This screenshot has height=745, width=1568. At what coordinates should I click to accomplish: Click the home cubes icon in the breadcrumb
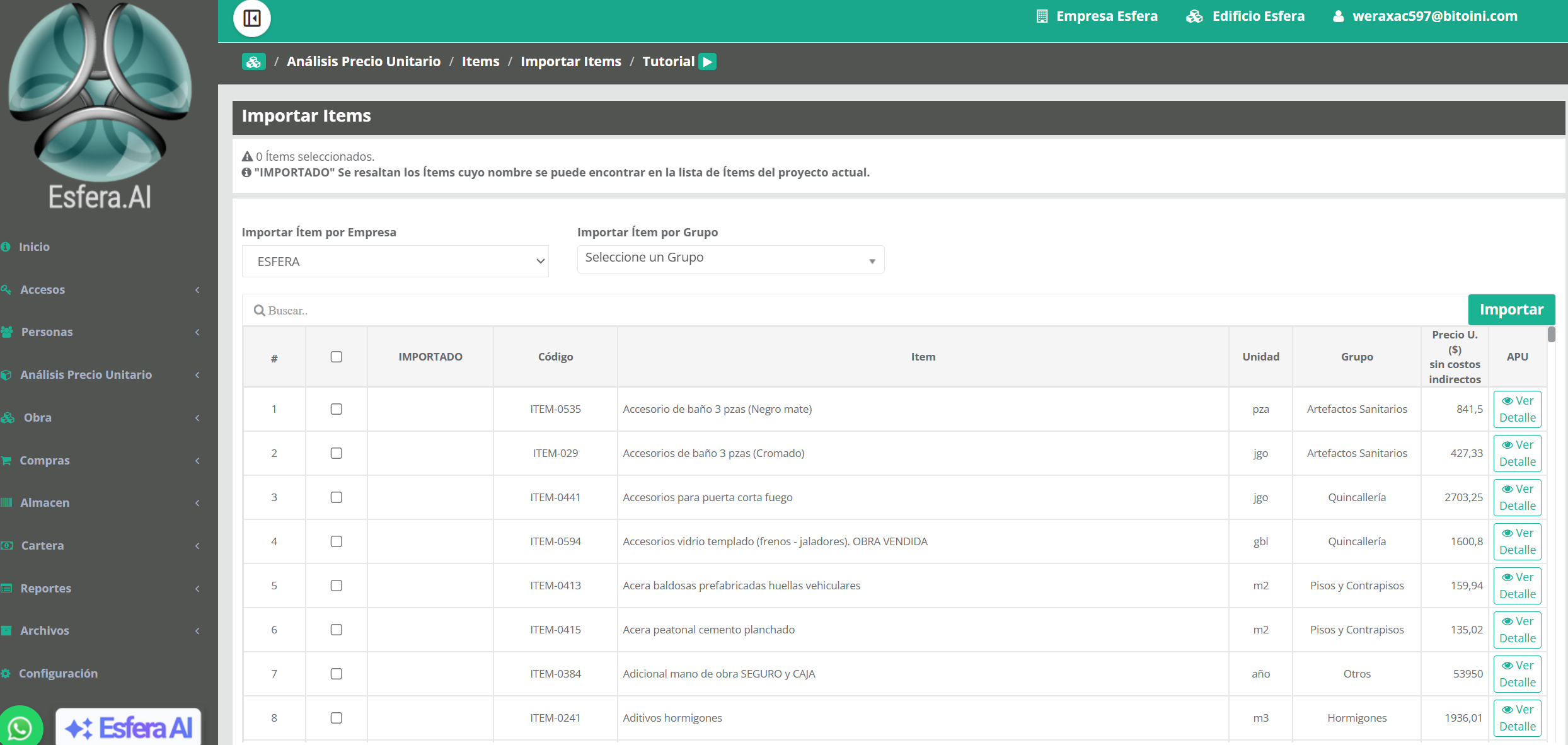pos(253,62)
